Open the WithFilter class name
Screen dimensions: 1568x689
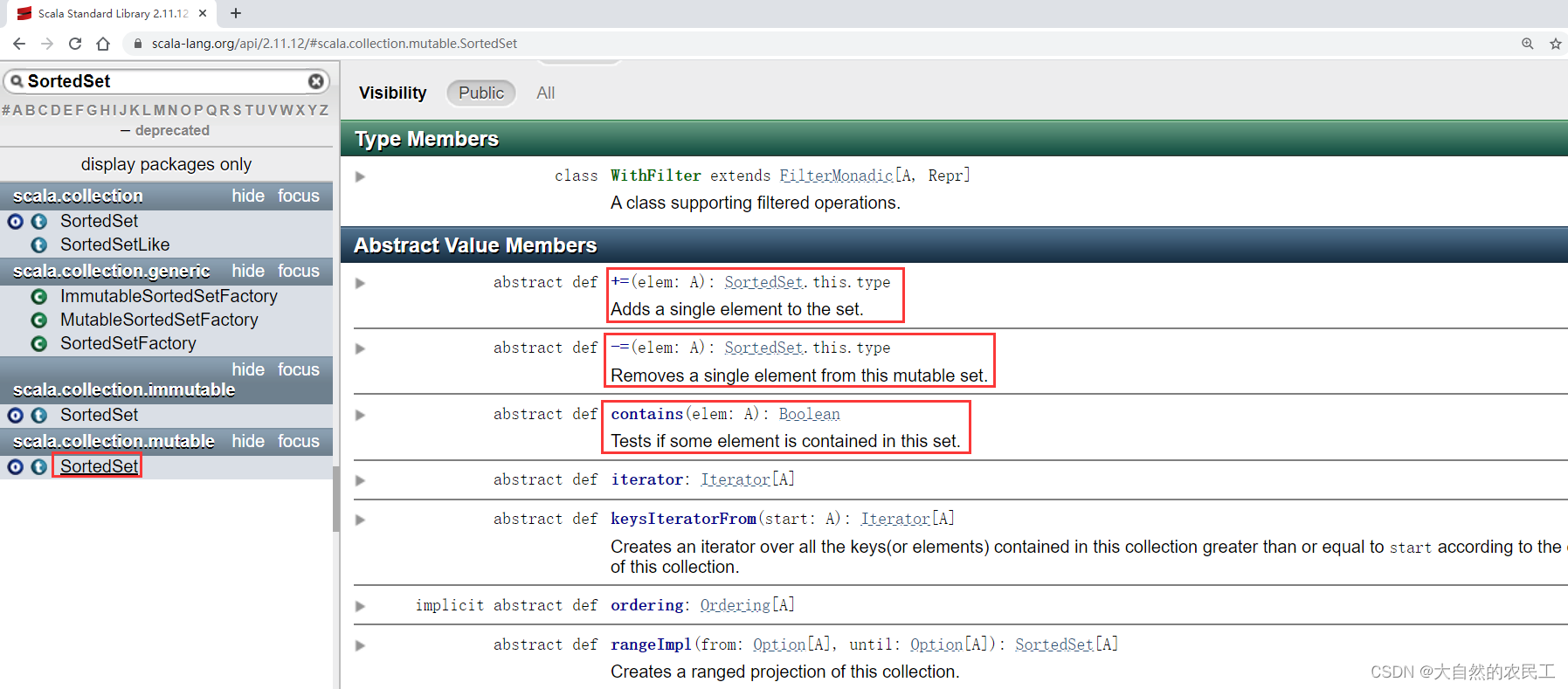pyautogui.click(x=655, y=176)
